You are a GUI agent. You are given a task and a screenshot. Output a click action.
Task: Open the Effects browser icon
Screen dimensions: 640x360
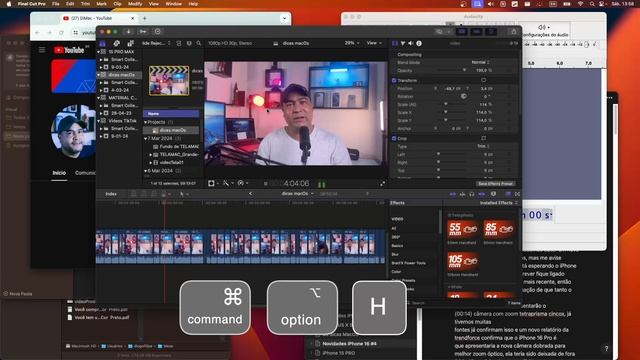508,194
